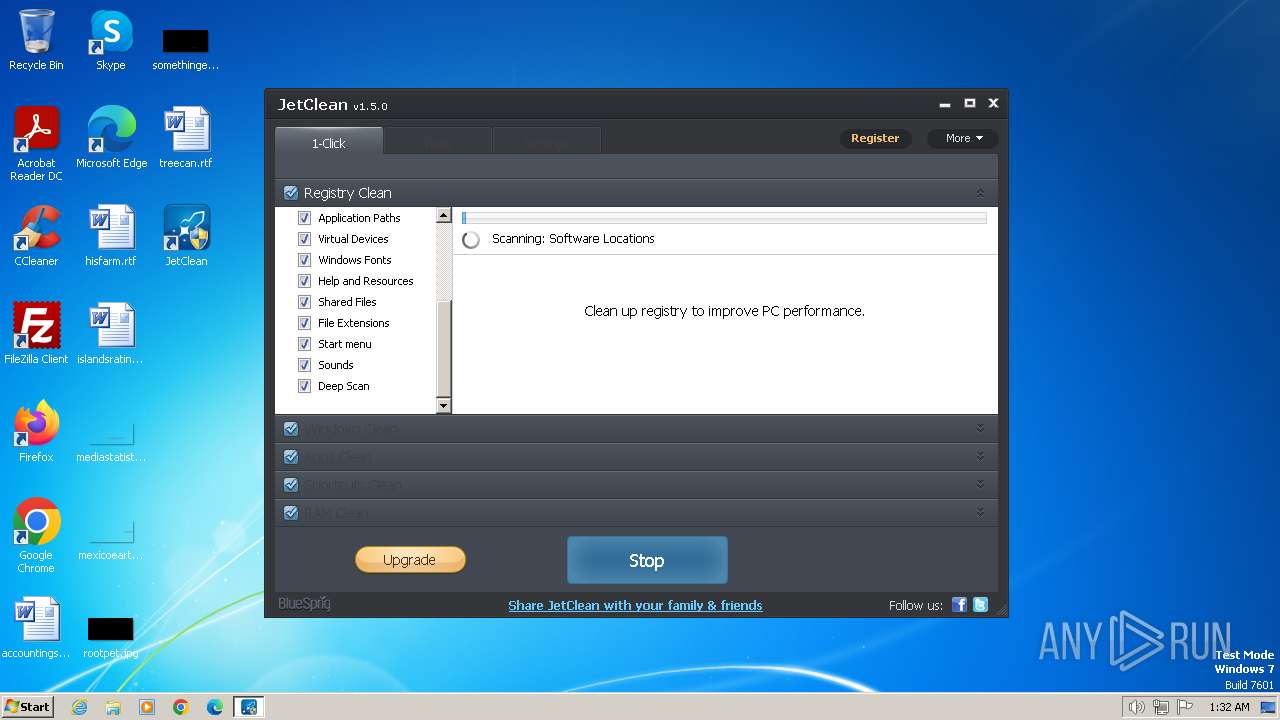Click the orange Upgrade button
Screen dimensions: 1280x720
[410, 560]
